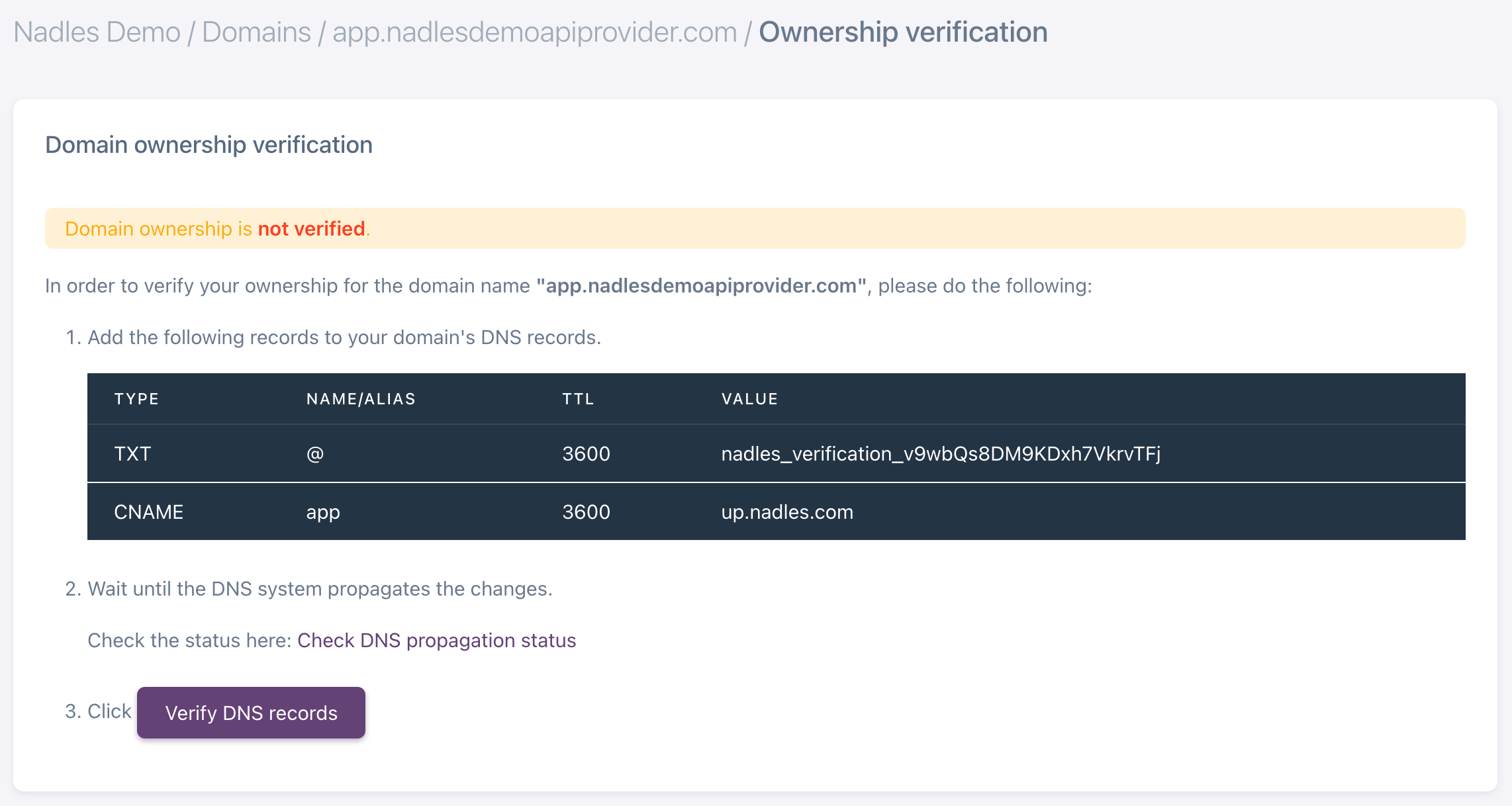Click the @ name cell
1512x806 pixels.
click(x=315, y=454)
